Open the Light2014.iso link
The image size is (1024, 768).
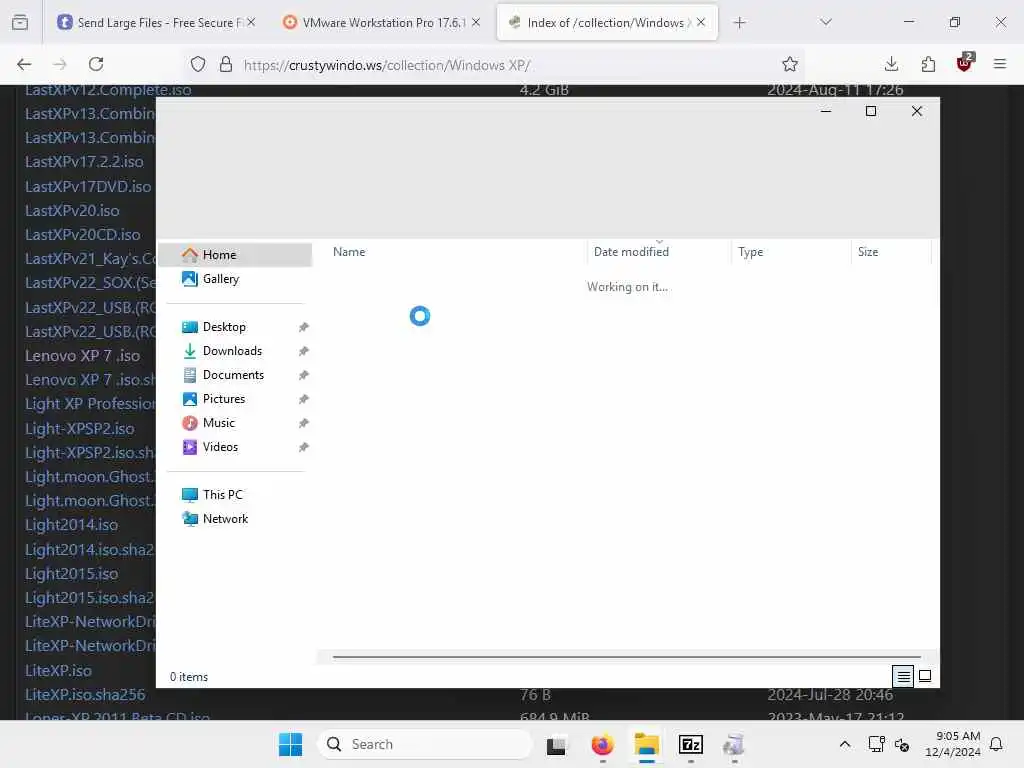(71, 525)
